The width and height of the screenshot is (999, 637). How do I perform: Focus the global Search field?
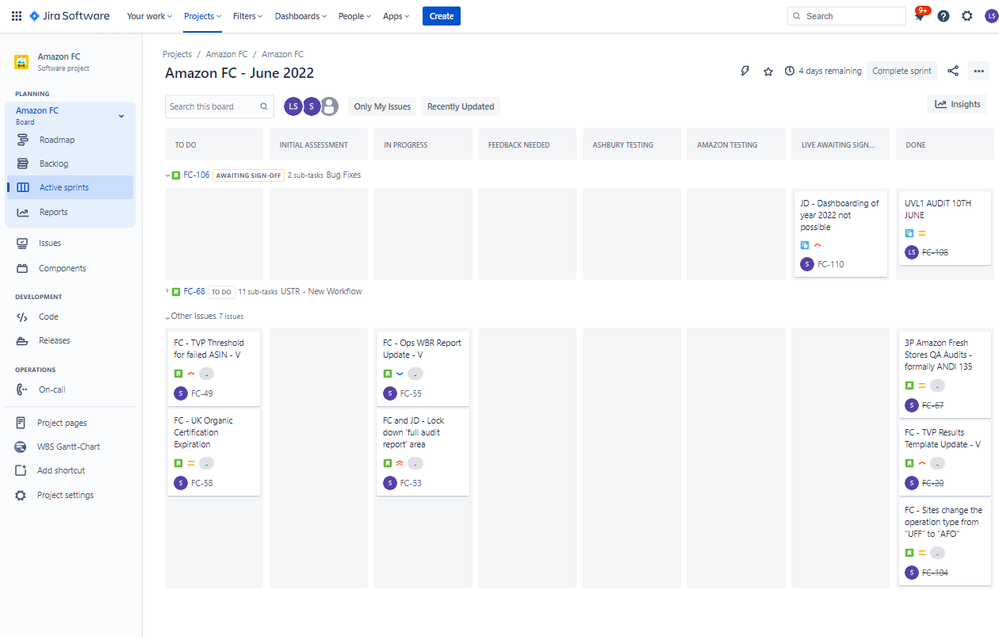(847, 16)
